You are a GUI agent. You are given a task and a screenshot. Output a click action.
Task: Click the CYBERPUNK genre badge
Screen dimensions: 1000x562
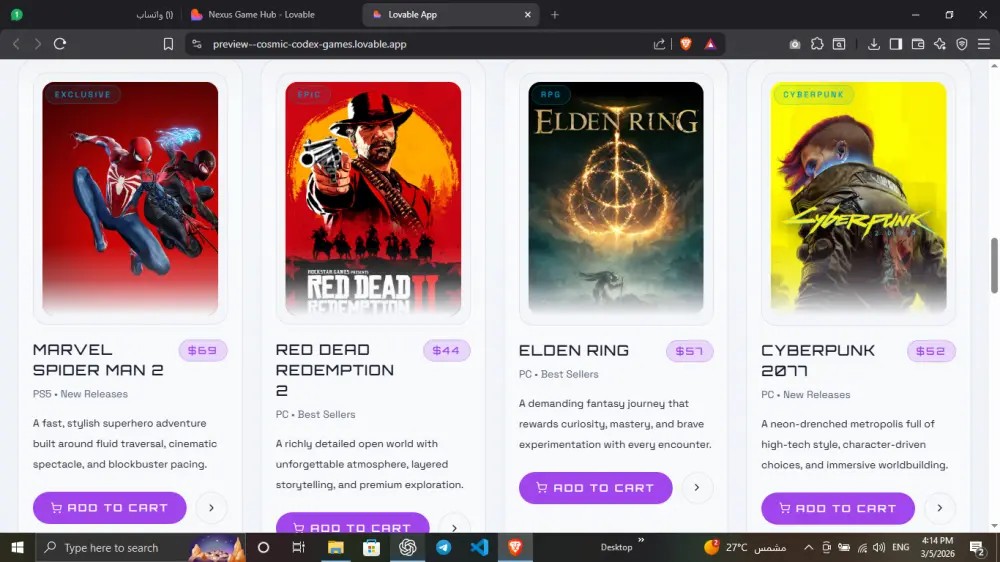coord(814,94)
